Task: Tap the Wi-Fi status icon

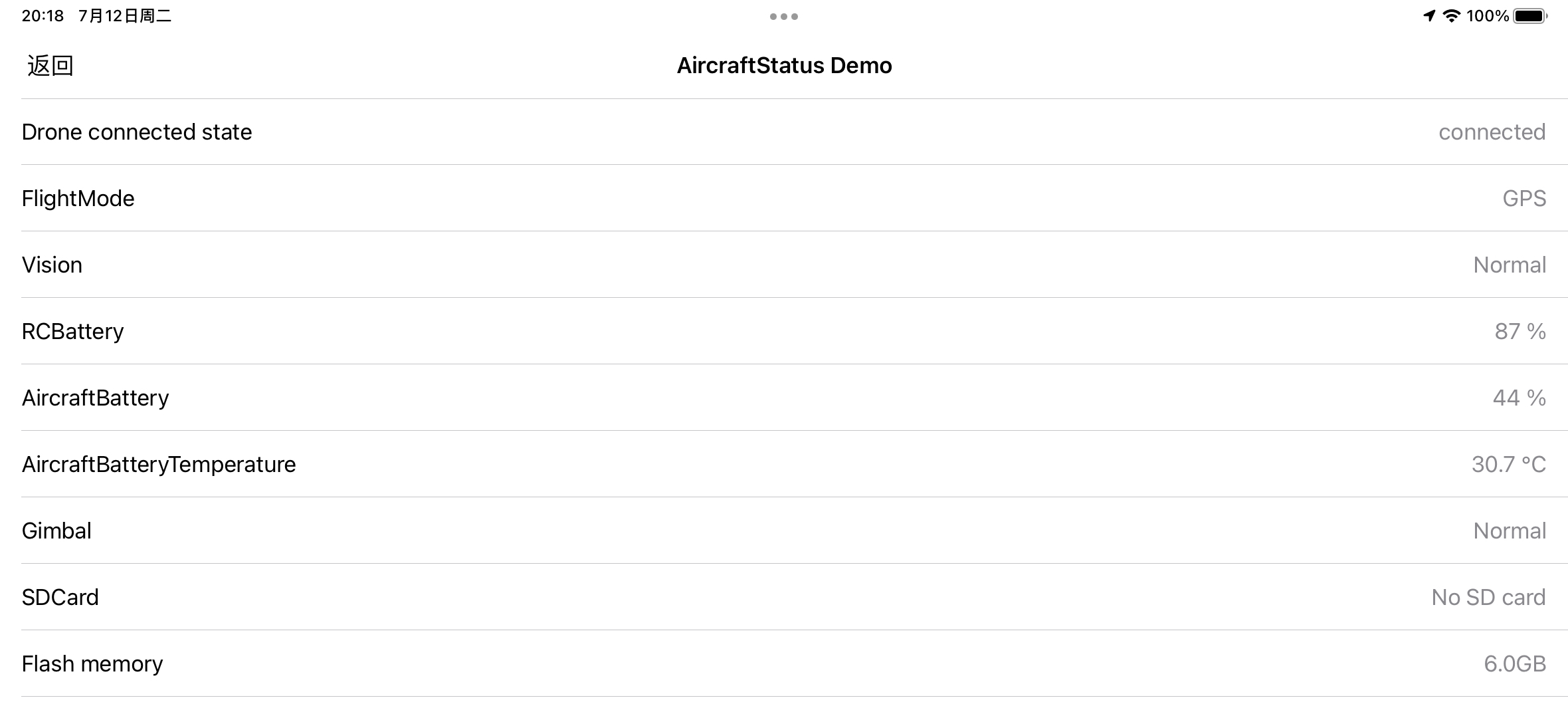Action: [1452, 16]
